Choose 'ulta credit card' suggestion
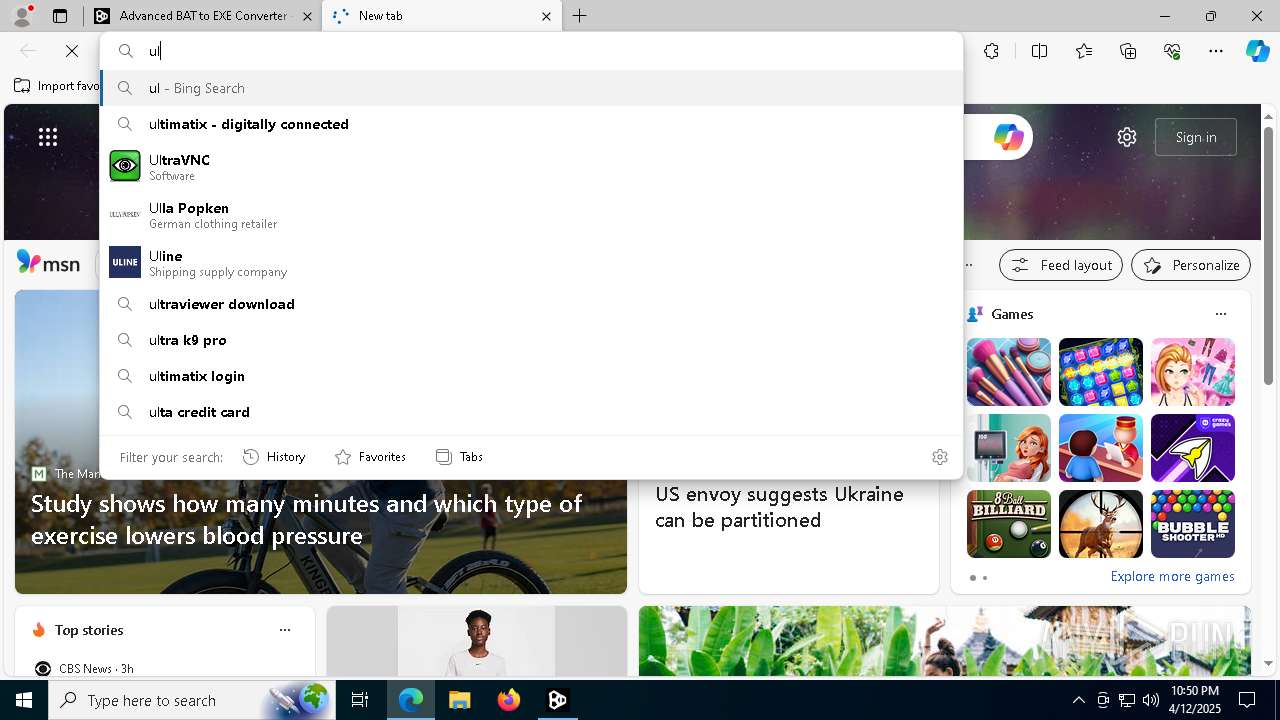This screenshot has width=1280, height=720. tap(531, 412)
